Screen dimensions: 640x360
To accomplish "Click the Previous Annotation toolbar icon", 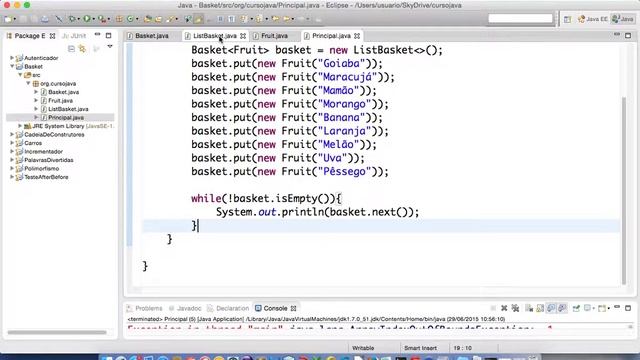I will tap(259, 19).
